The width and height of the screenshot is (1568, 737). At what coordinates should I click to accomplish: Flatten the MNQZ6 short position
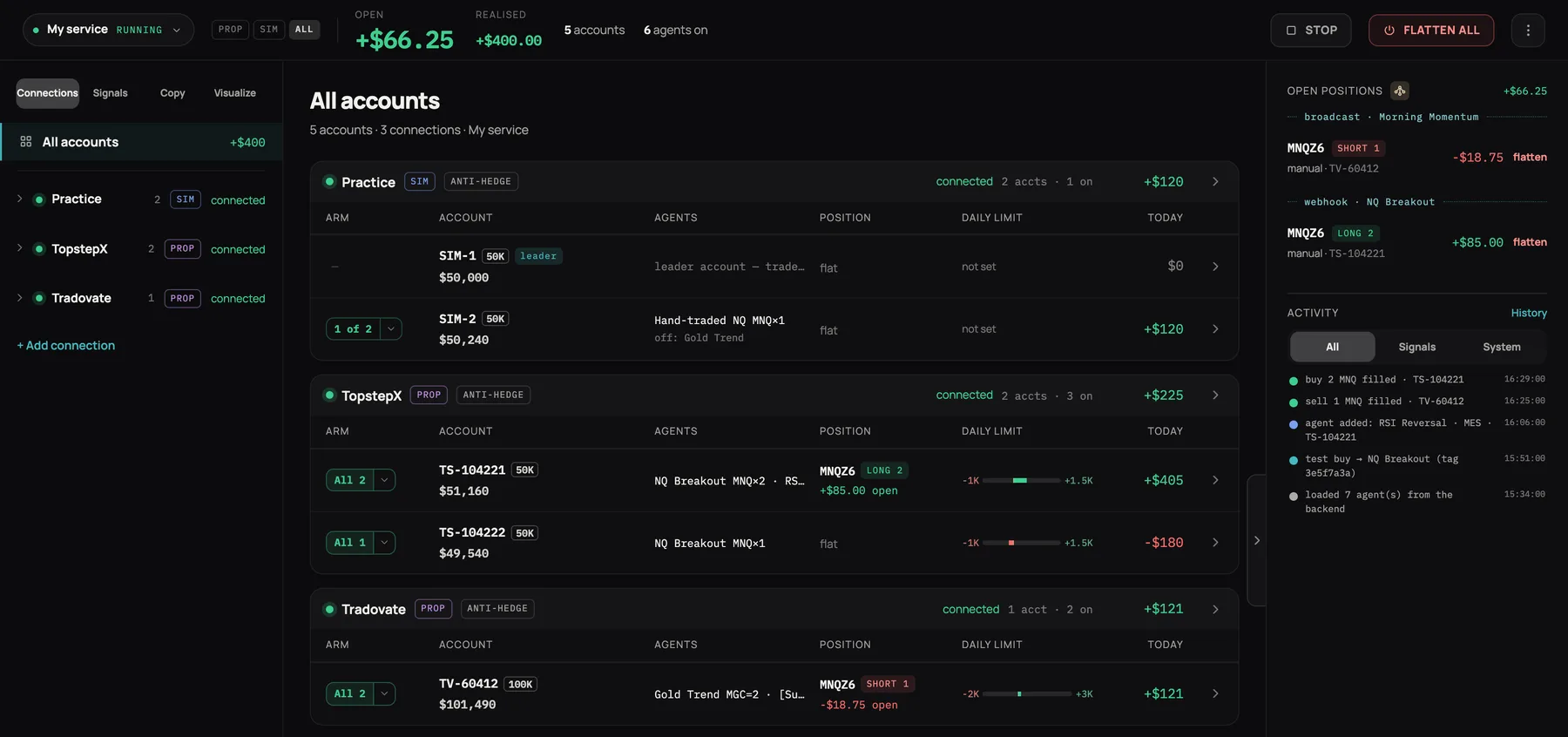(x=1530, y=157)
